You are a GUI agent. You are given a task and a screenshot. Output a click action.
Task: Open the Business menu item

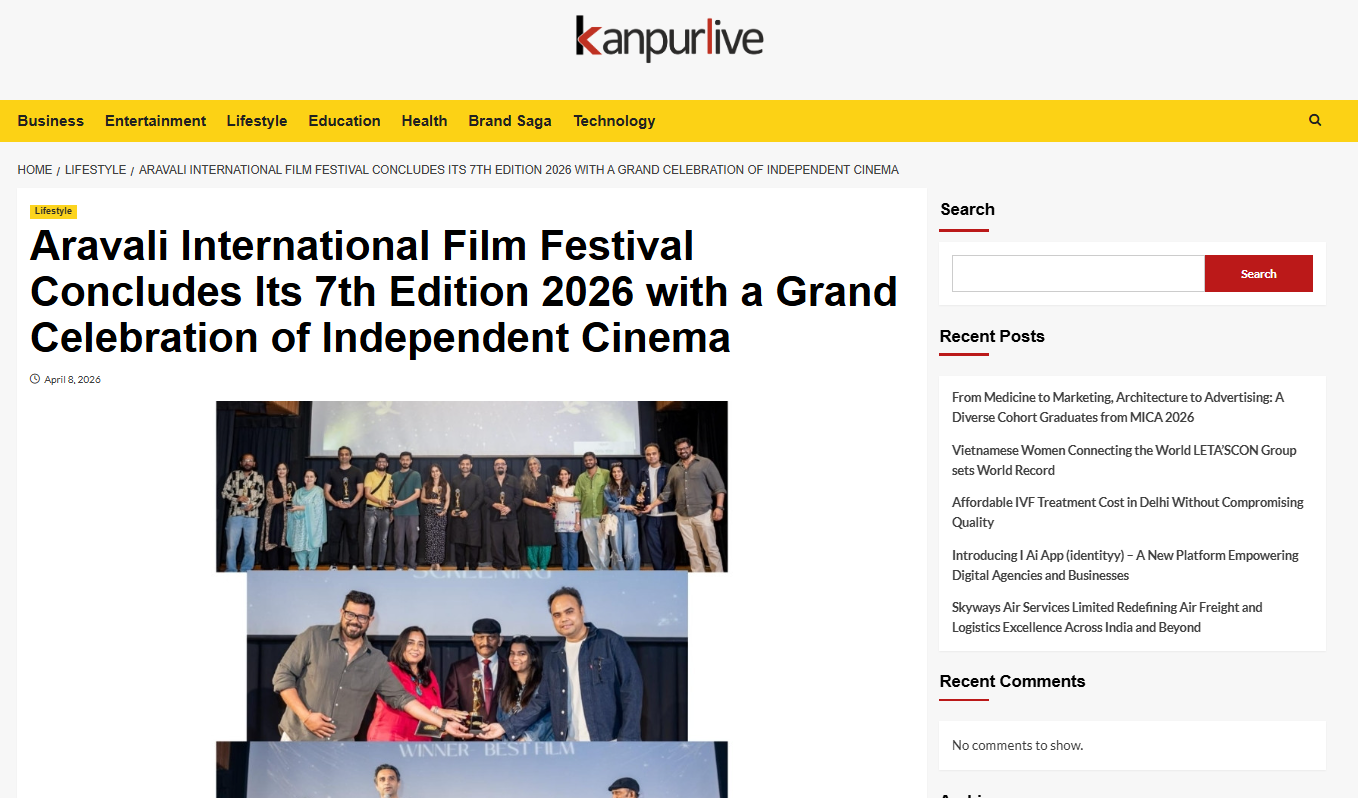[51, 121]
